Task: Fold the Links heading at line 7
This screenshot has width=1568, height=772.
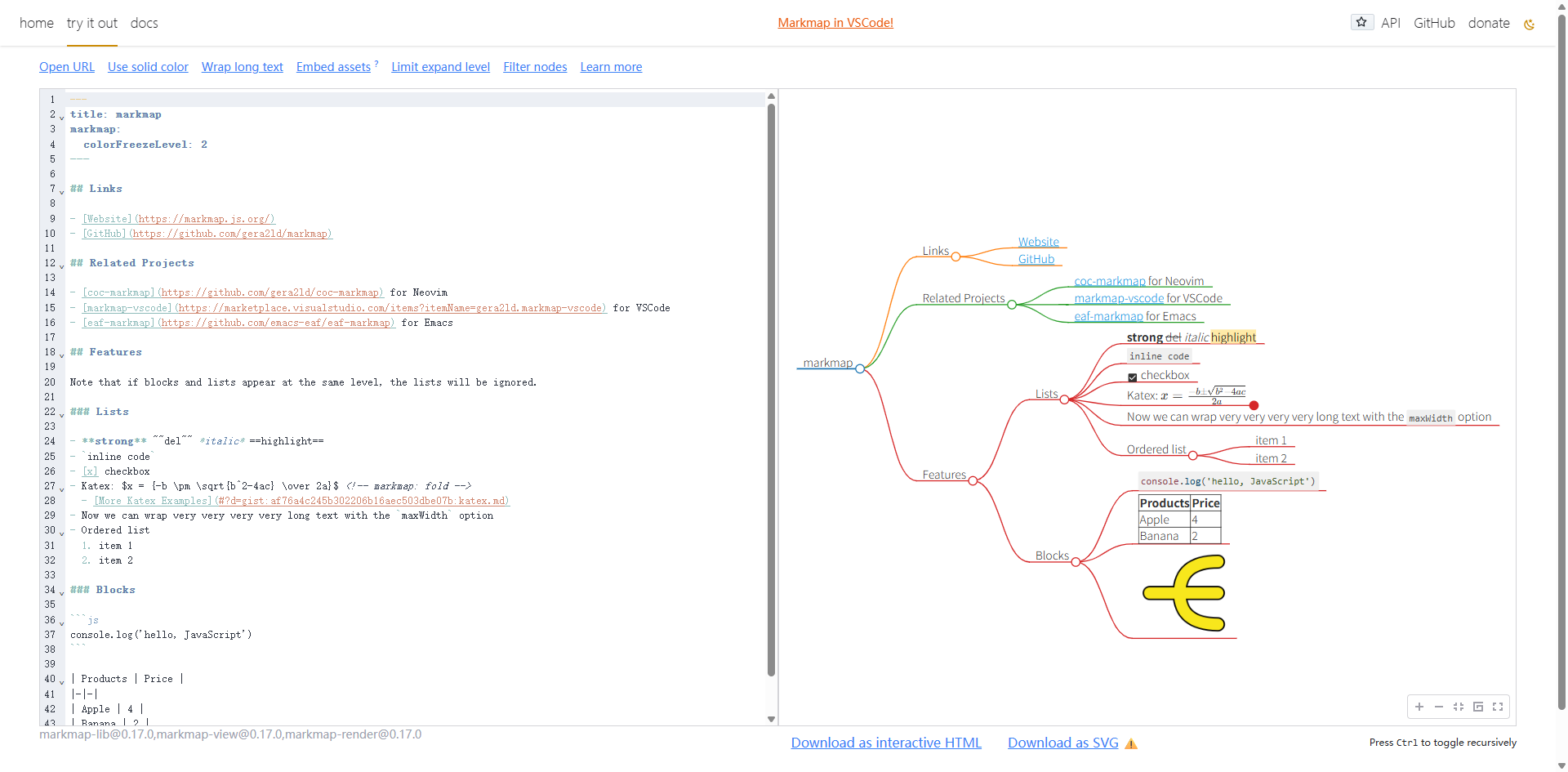Action: coord(61,191)
